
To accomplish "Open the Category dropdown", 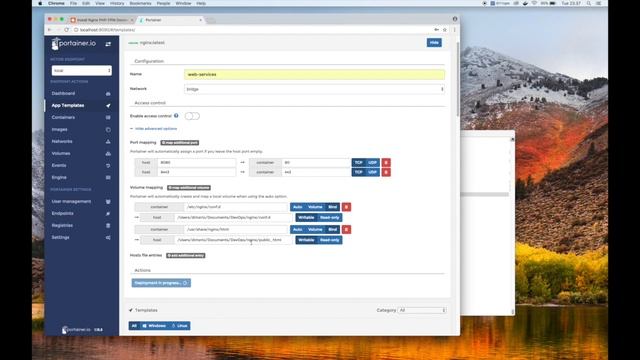I will 422,310.
